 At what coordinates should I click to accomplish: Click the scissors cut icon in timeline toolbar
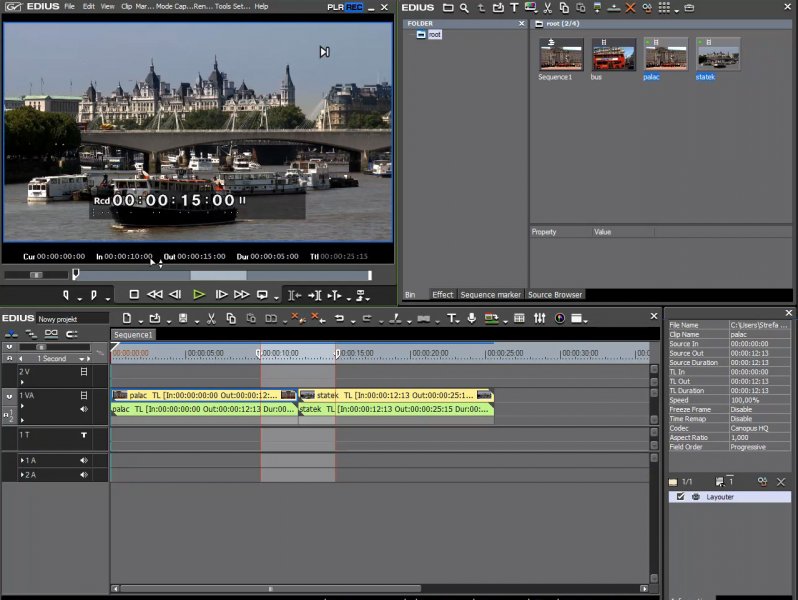point(211,318)
